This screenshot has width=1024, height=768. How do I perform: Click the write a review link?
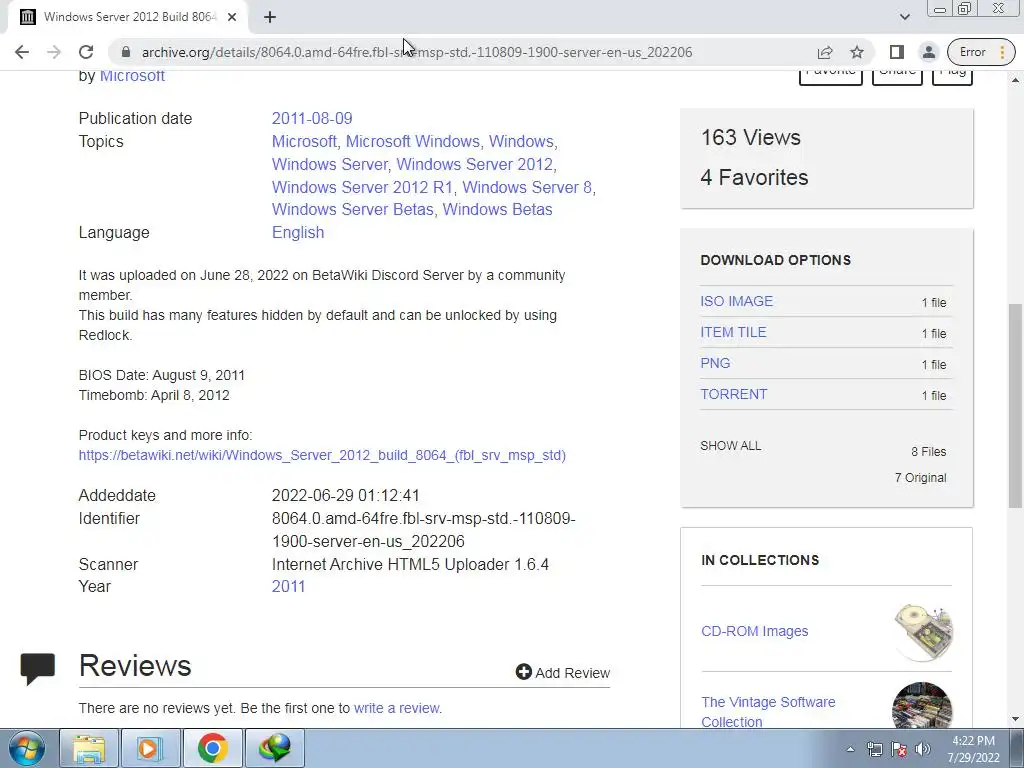(x=396, y=708)
